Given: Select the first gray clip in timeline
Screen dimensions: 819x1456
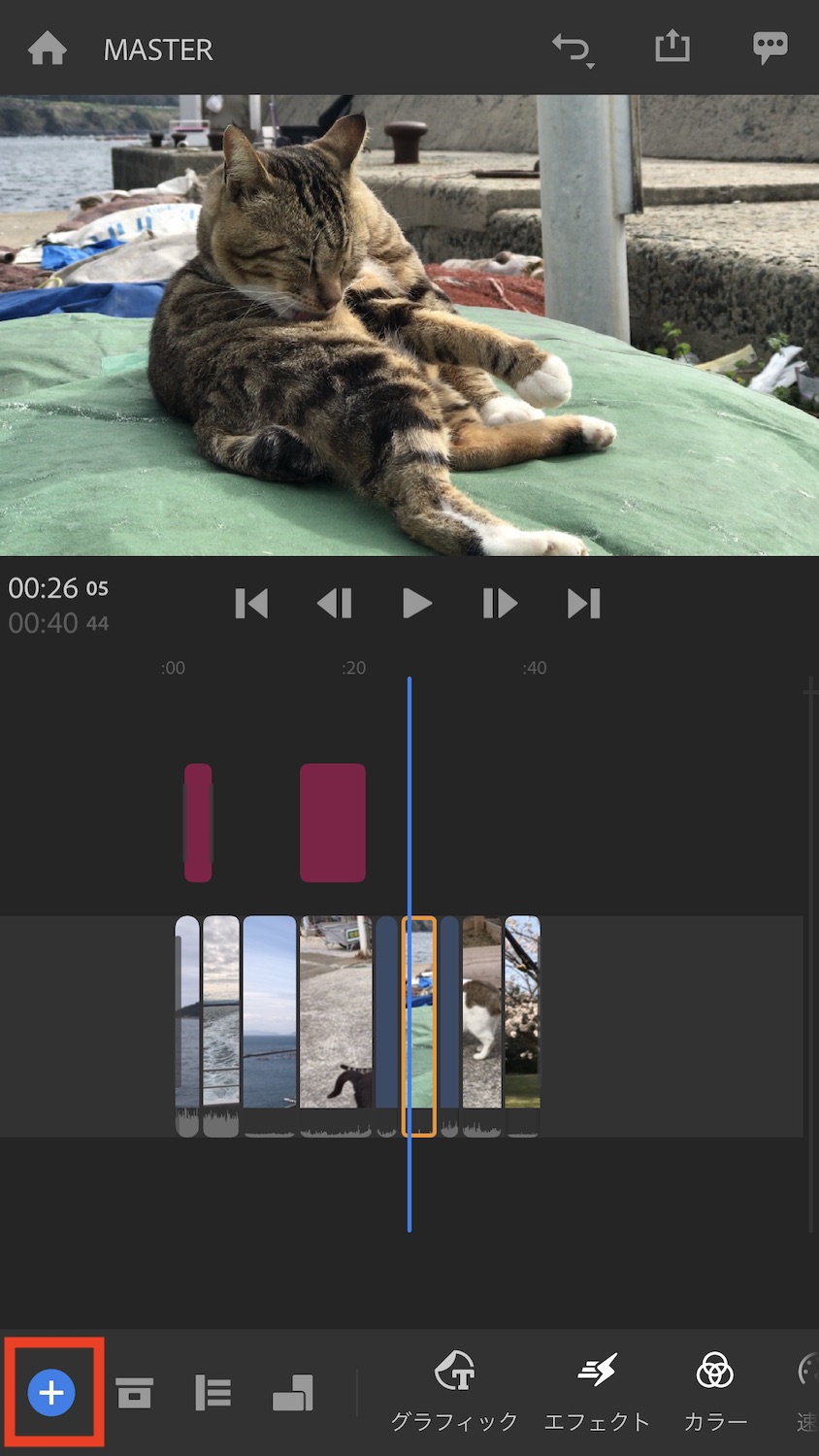Looking at the screenshot, I should (x=187, y=1026).
